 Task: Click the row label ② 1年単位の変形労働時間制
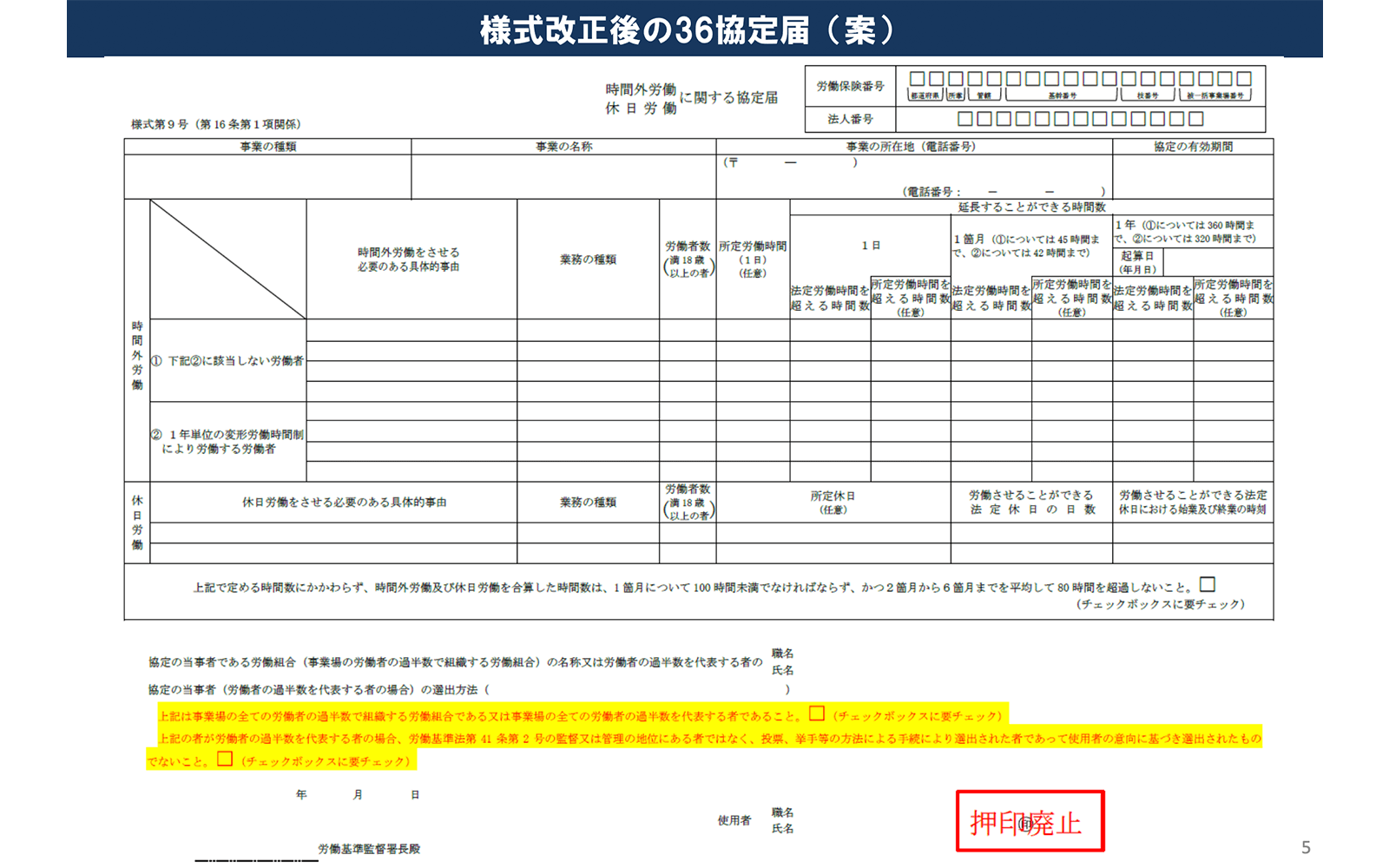(x=227, y=441)
